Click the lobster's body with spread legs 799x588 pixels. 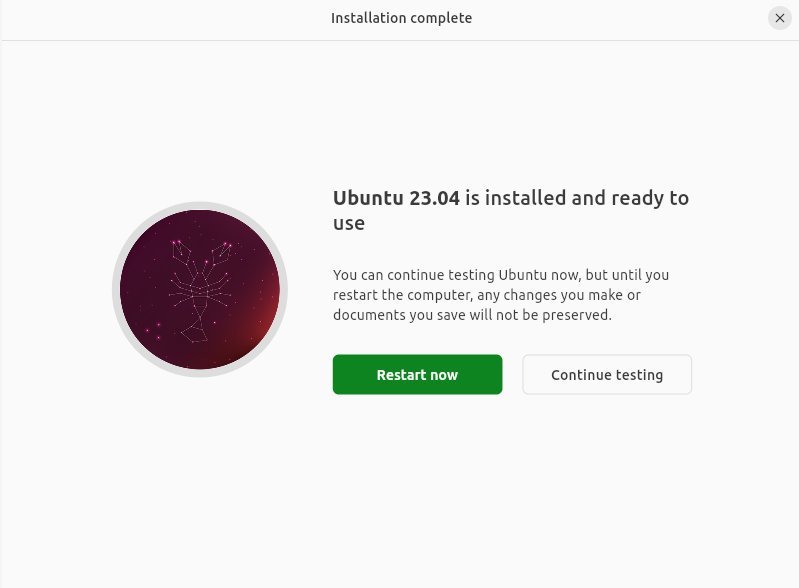199,289
